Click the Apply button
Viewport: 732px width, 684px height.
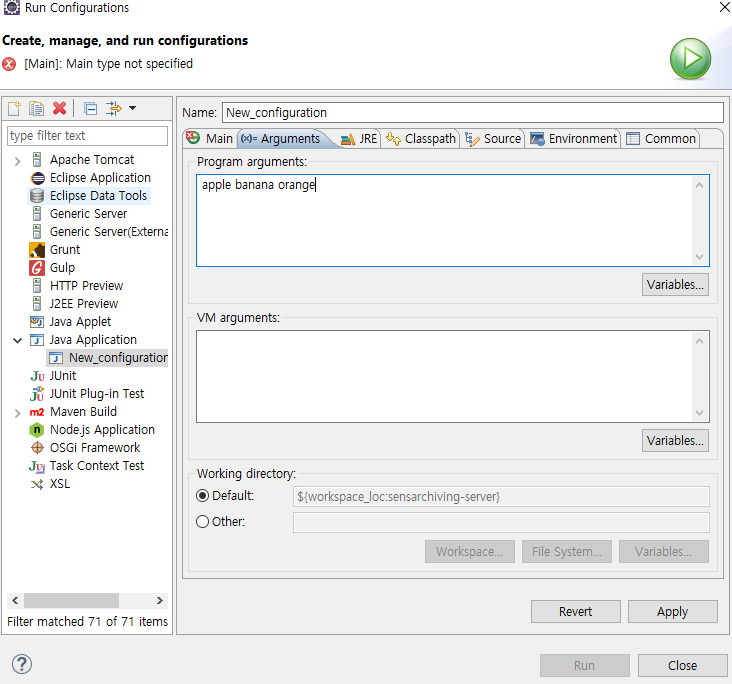pyautogui.click(x=672, y=611)
